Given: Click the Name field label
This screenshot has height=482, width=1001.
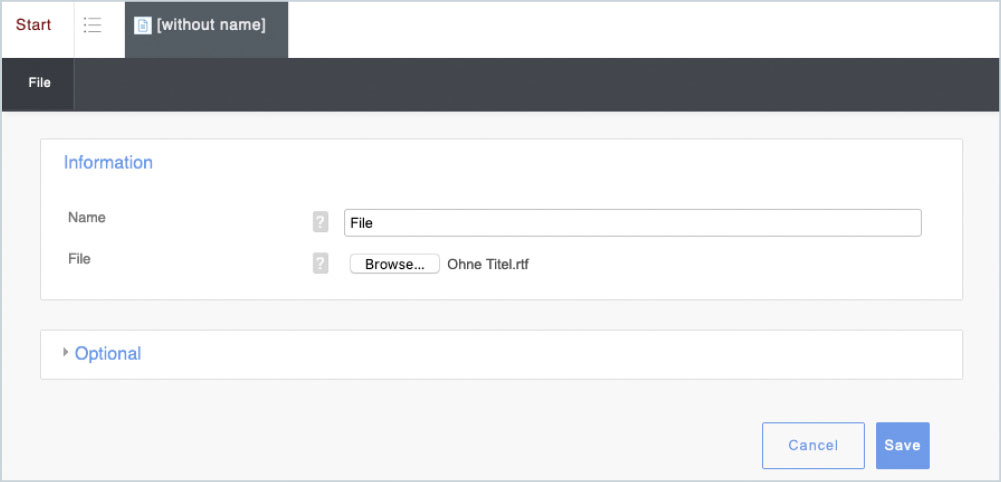Looking at the screenshot, I should coord(87,217).
